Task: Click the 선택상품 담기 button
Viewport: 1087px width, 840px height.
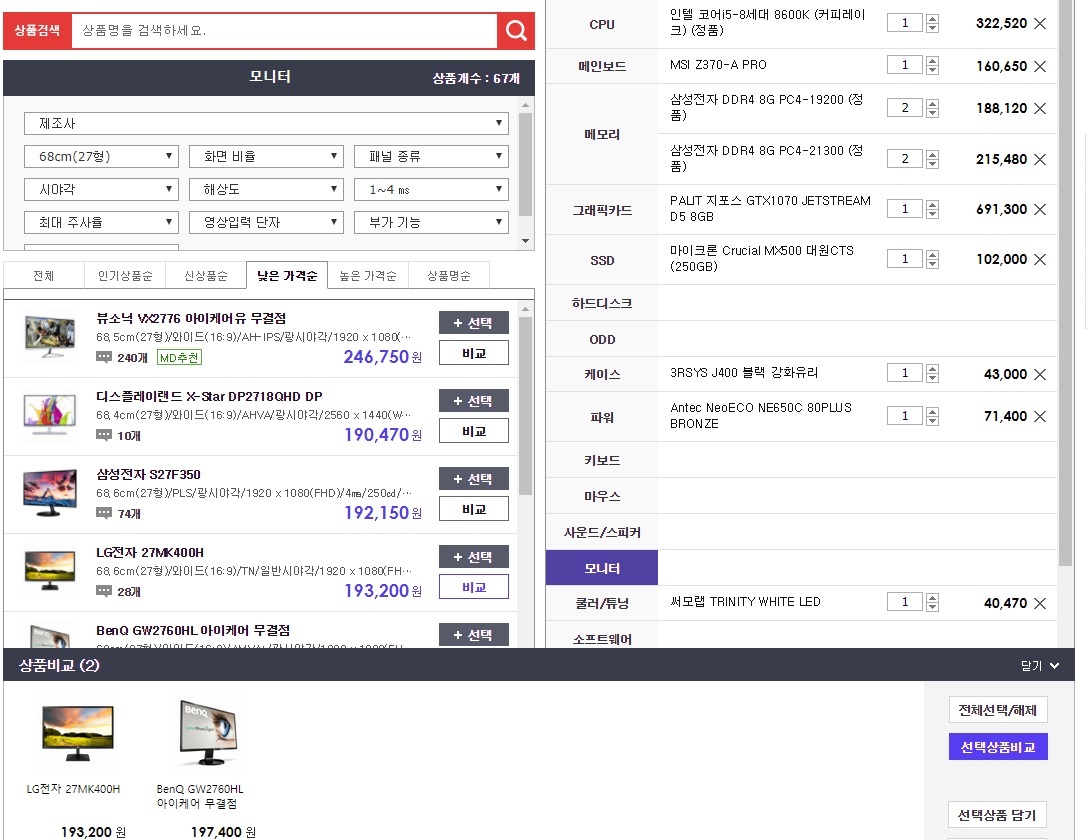Action: point(997,815)
